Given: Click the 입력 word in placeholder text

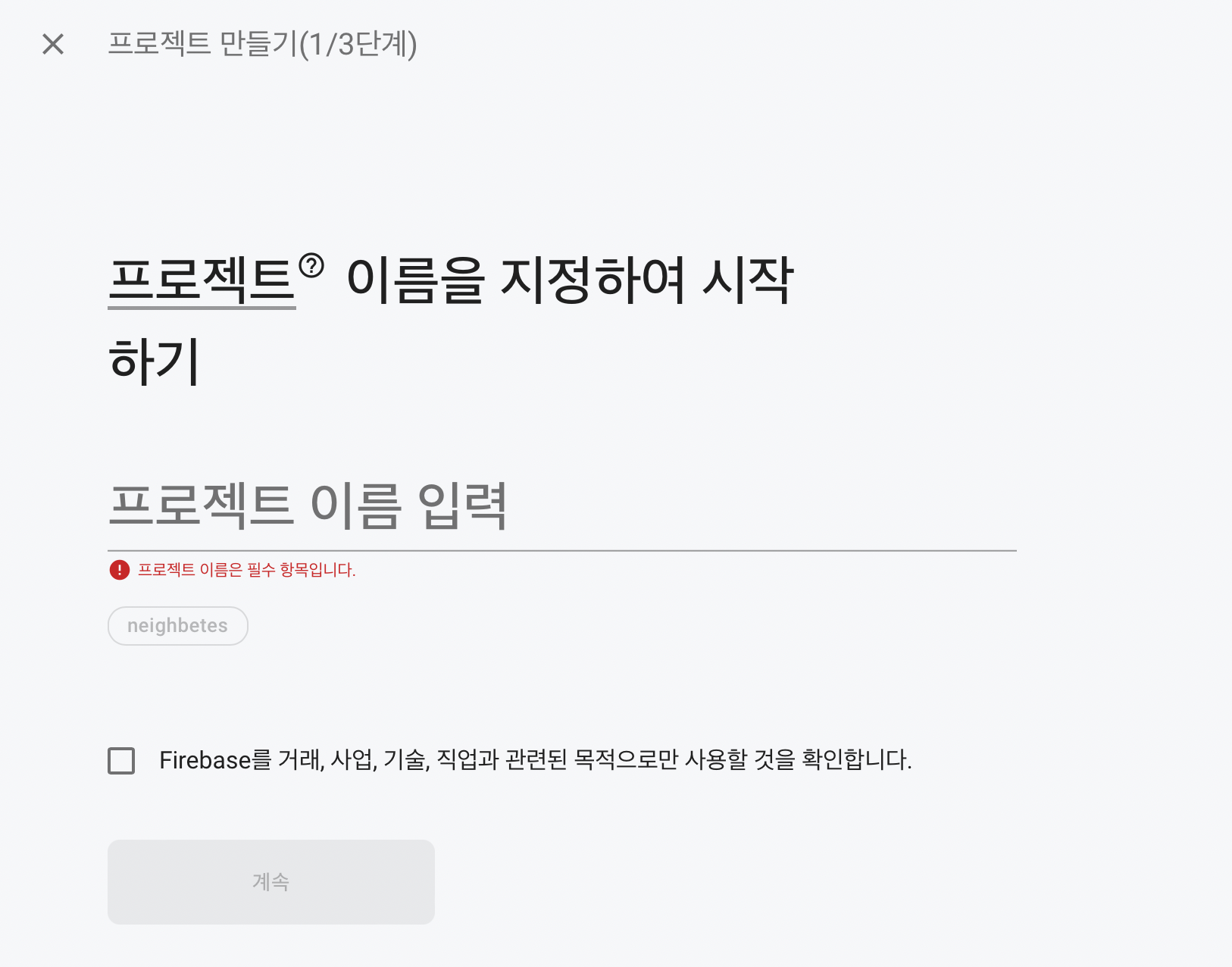Looking at the screenshot, I should 462,505.
